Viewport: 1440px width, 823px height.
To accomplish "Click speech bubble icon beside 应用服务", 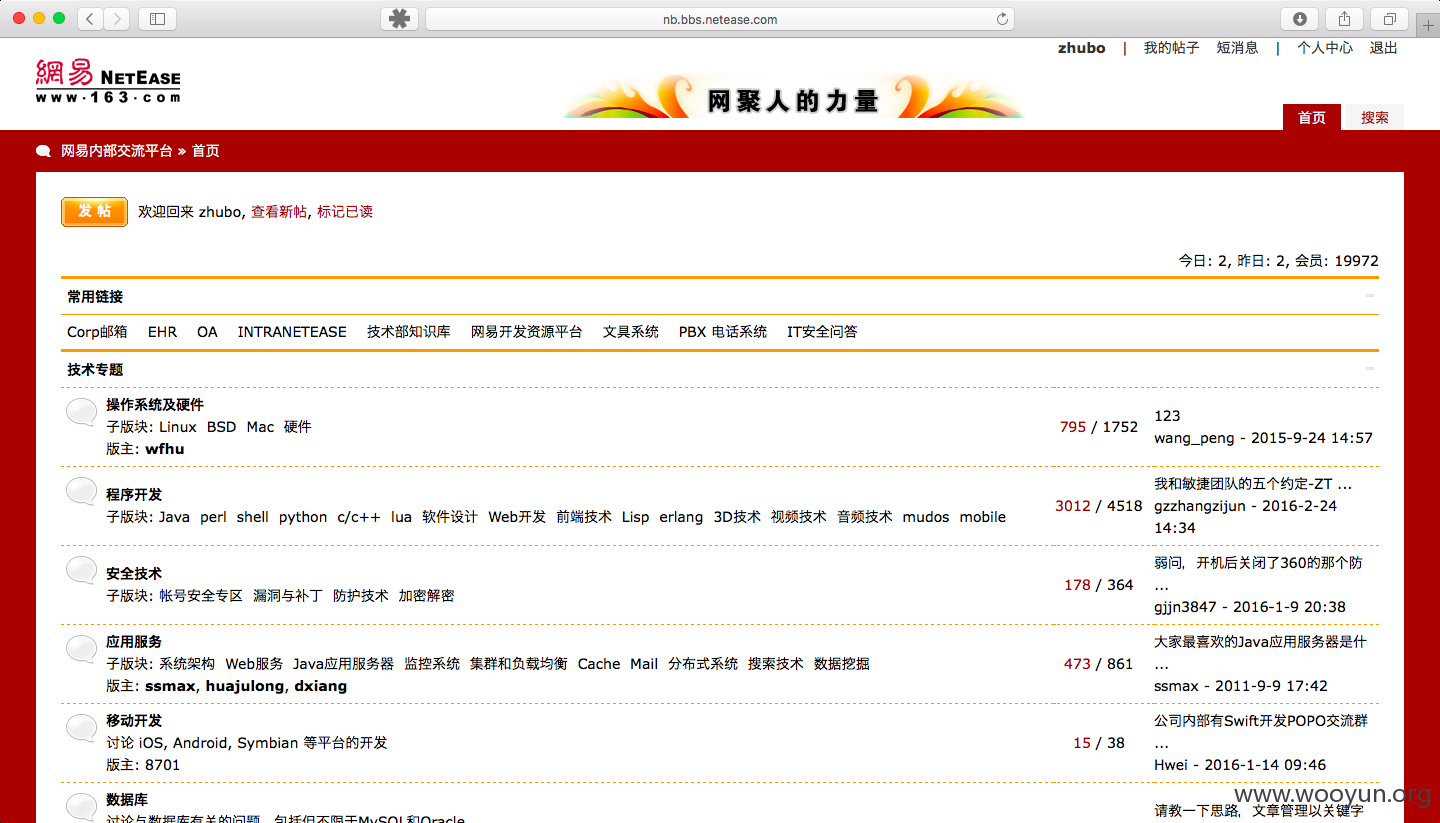I will 82,649.
